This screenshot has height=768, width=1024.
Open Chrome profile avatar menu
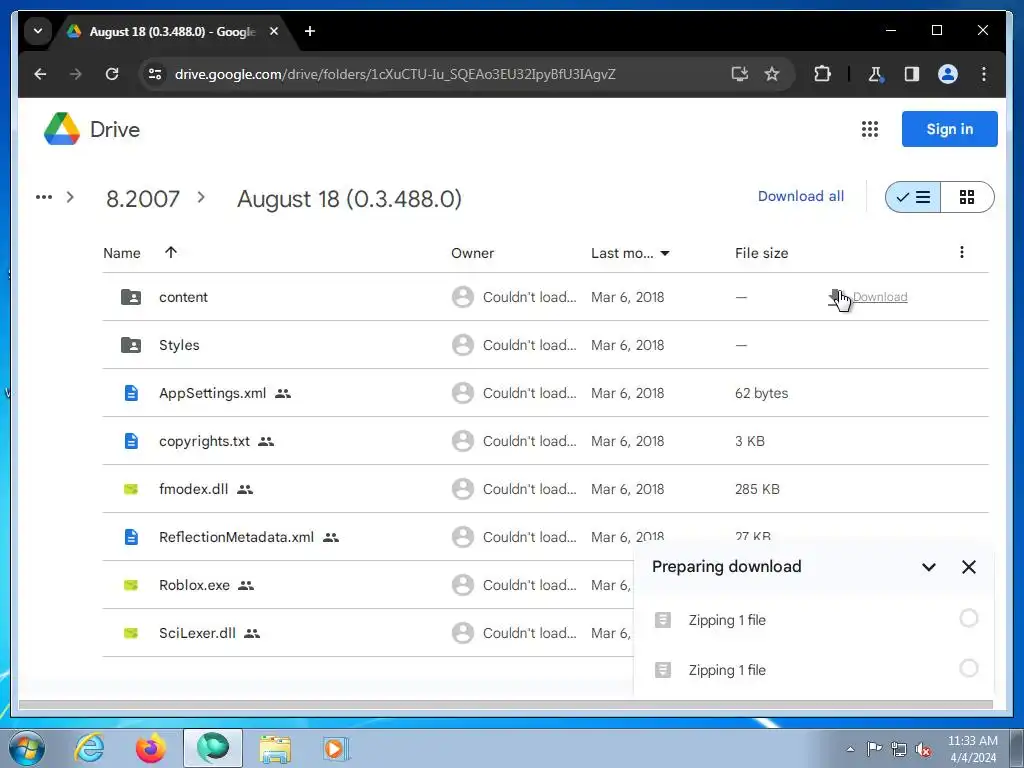coord(948,74)
